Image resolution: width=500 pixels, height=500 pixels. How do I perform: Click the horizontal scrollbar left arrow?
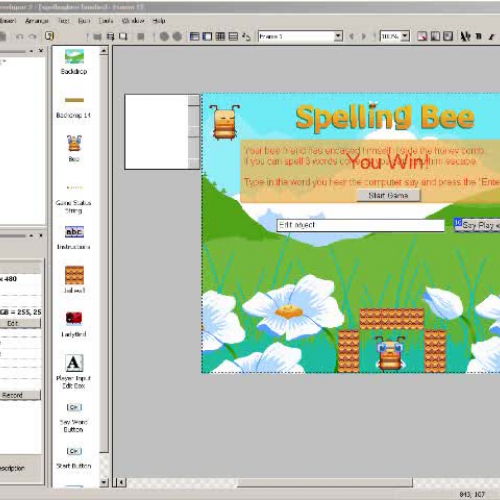pyautogui.click(x=121, y=482)
